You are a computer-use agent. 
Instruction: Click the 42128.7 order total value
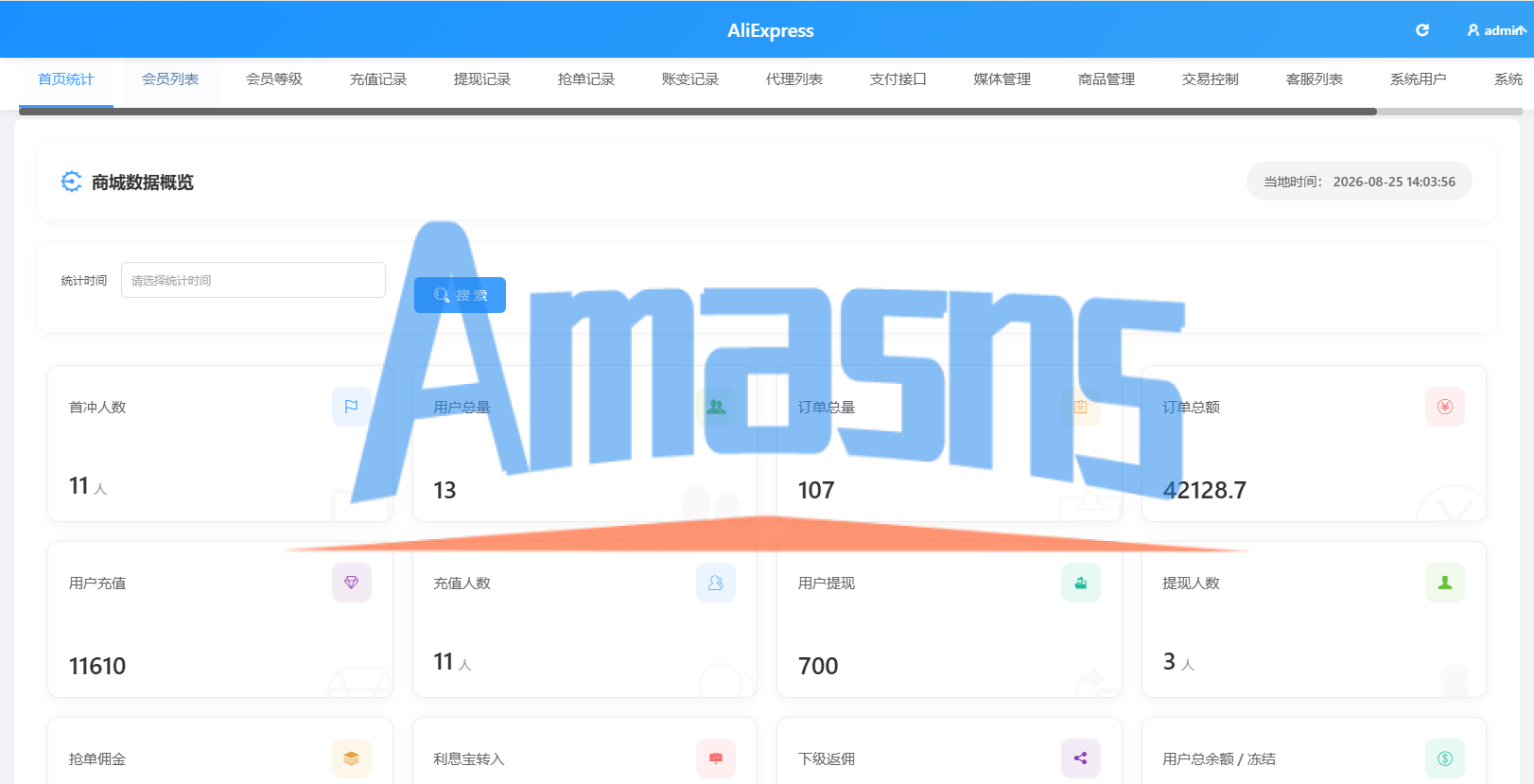tap(1204, 490)
